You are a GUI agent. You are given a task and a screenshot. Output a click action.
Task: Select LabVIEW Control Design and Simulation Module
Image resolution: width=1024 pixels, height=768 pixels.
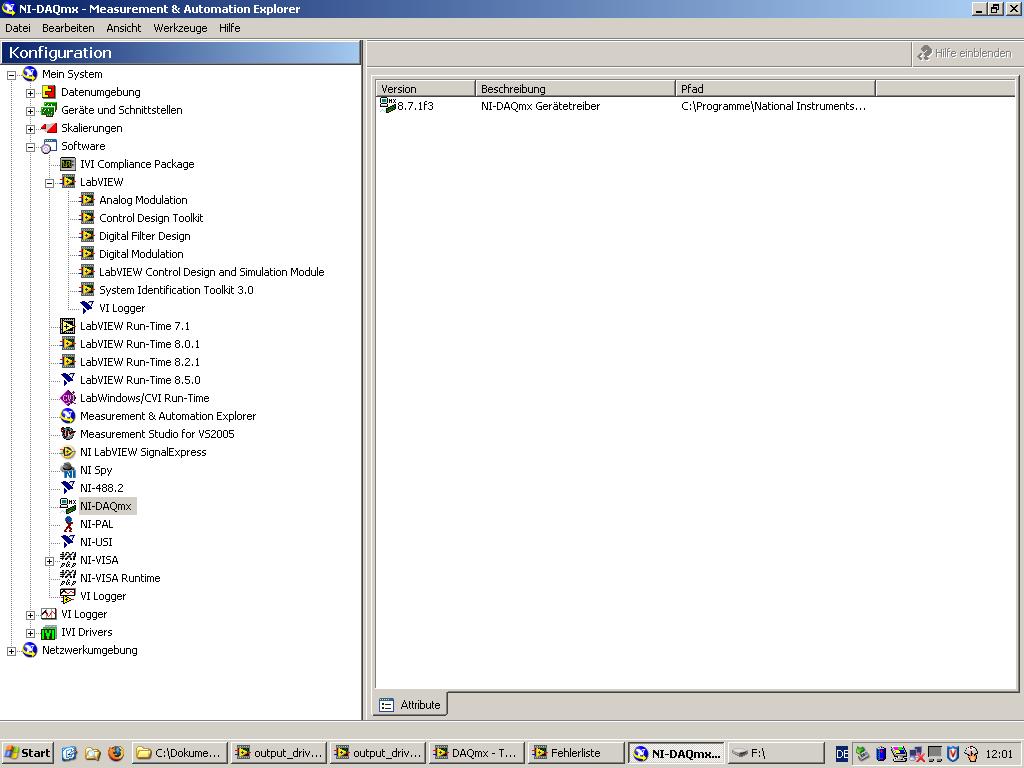212,272
